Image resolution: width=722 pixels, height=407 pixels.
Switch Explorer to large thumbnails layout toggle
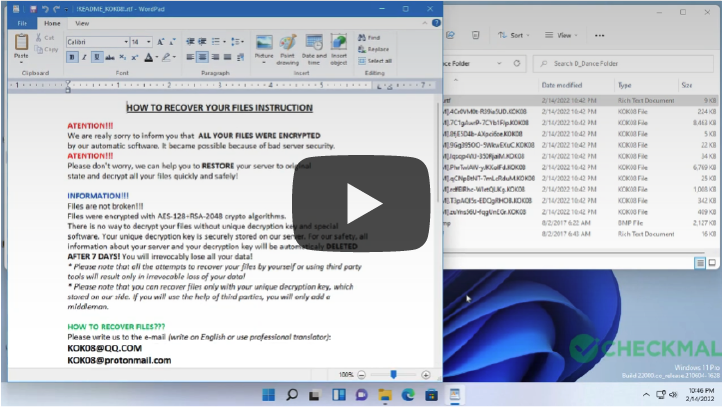point(712,263)
